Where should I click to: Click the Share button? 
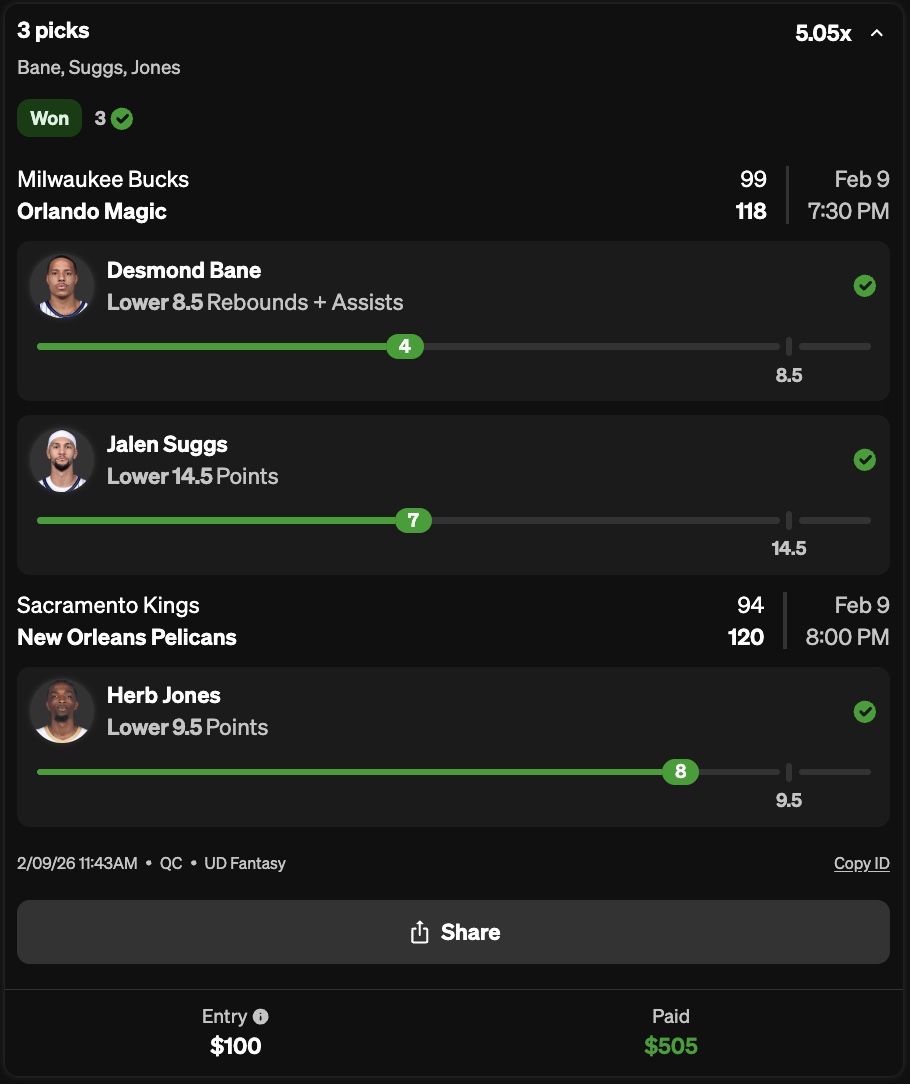pos(453,932)
